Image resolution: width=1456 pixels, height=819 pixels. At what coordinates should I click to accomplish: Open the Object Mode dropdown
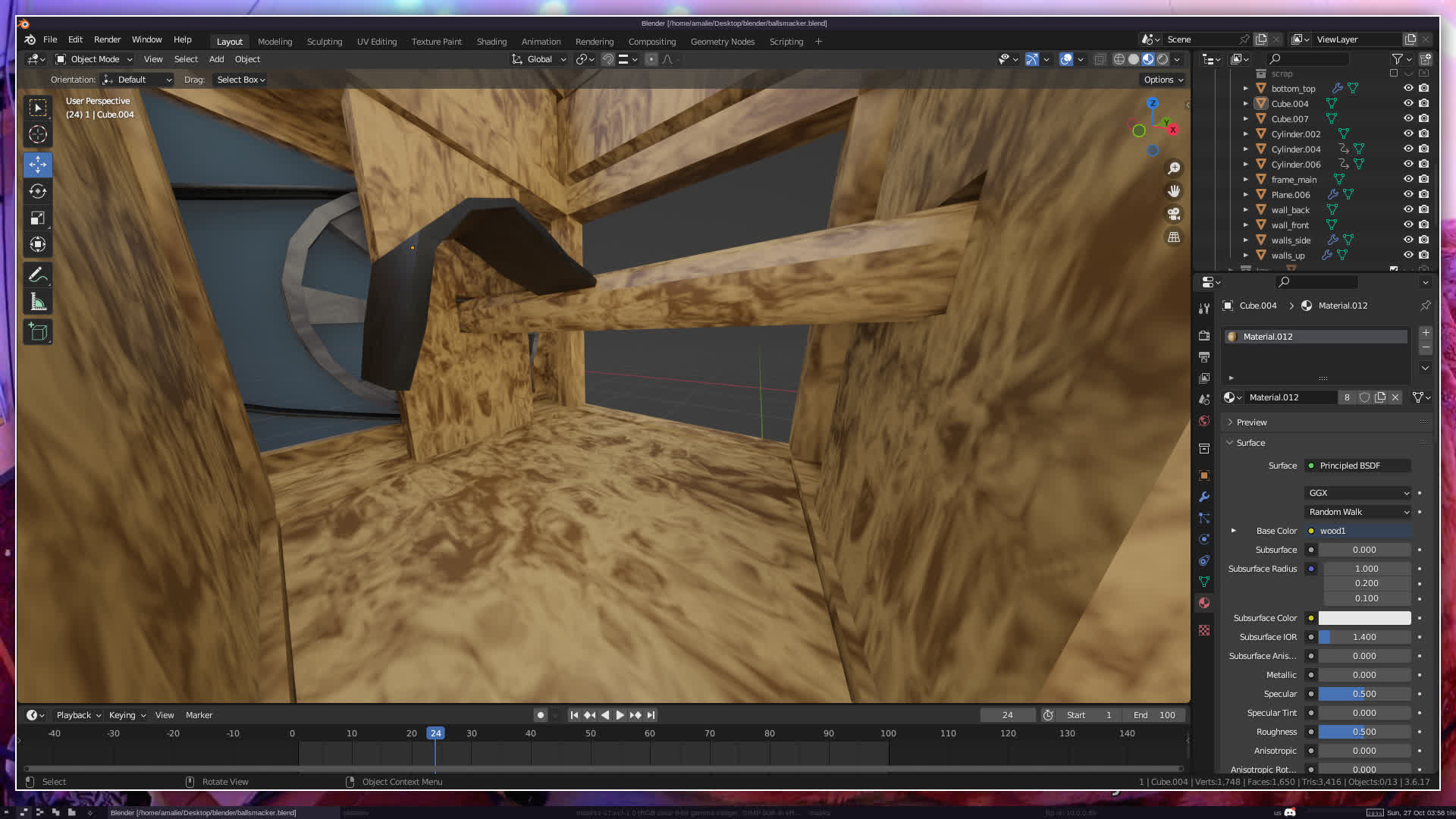tap(94, 59)
